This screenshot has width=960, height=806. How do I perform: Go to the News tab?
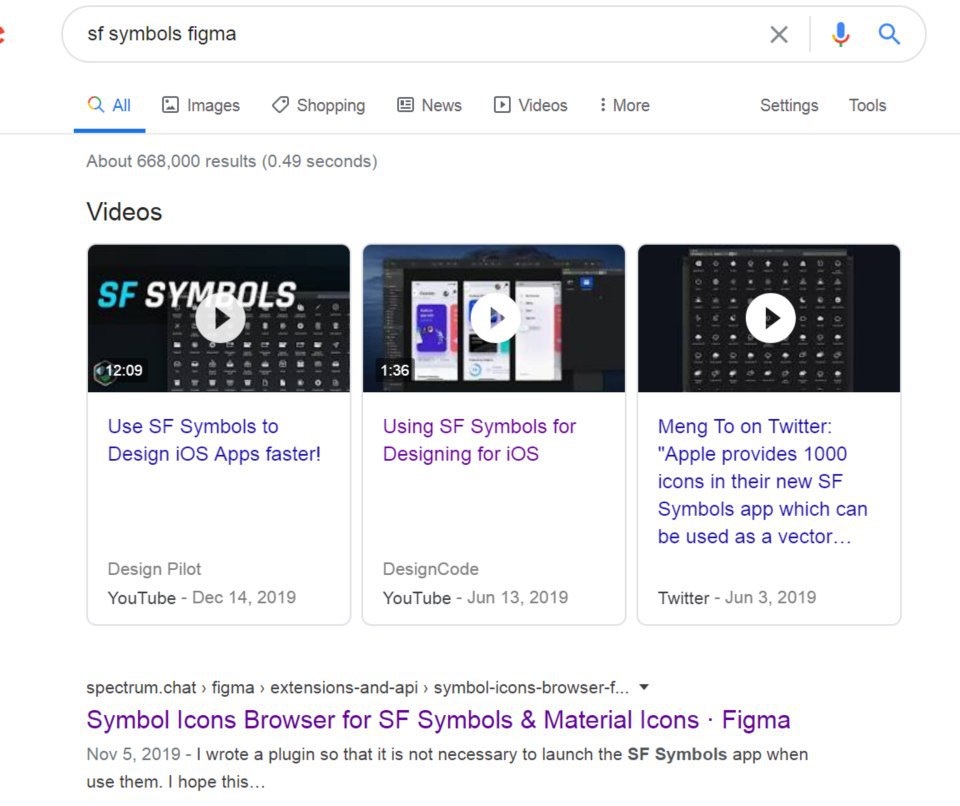(429, 105)
